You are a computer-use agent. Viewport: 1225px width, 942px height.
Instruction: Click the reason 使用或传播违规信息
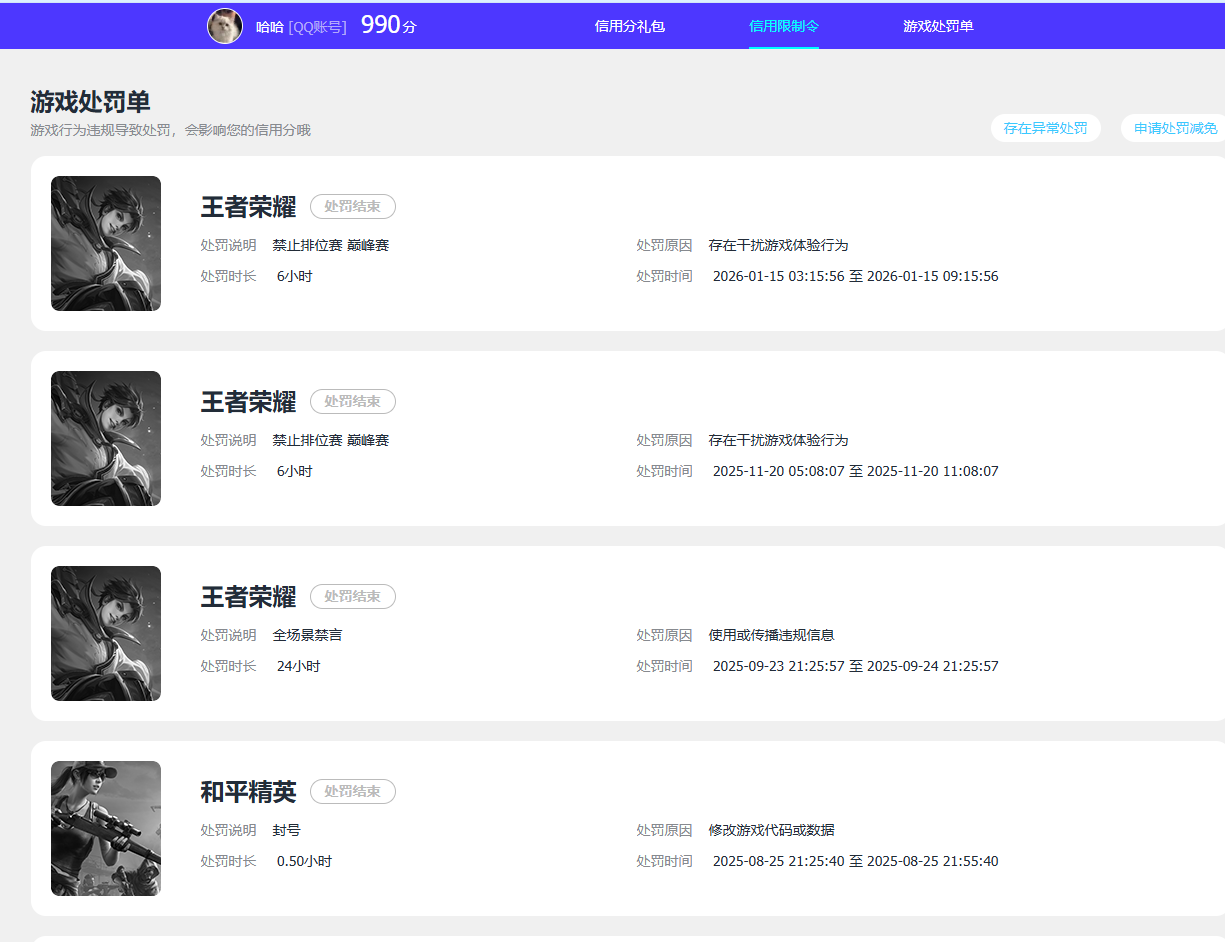tap(771, 635)
